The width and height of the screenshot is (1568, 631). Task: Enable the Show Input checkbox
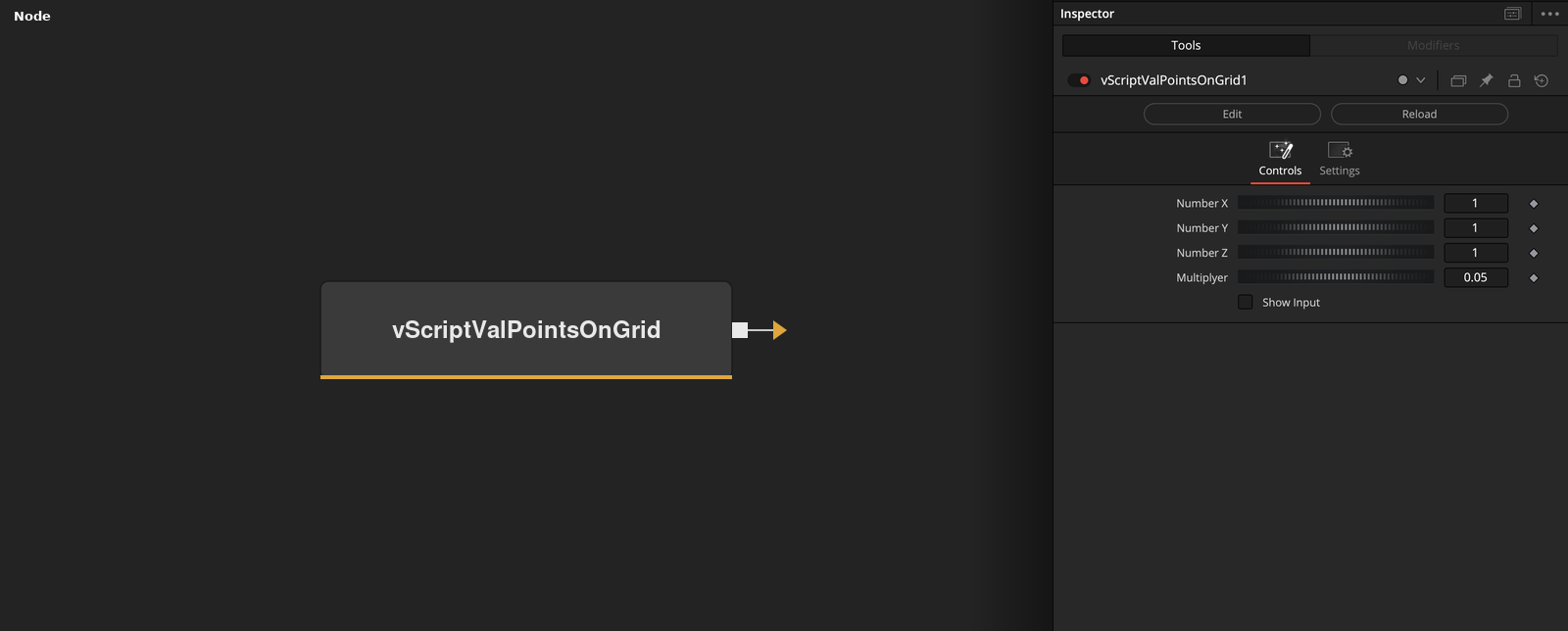(1246, 302)
